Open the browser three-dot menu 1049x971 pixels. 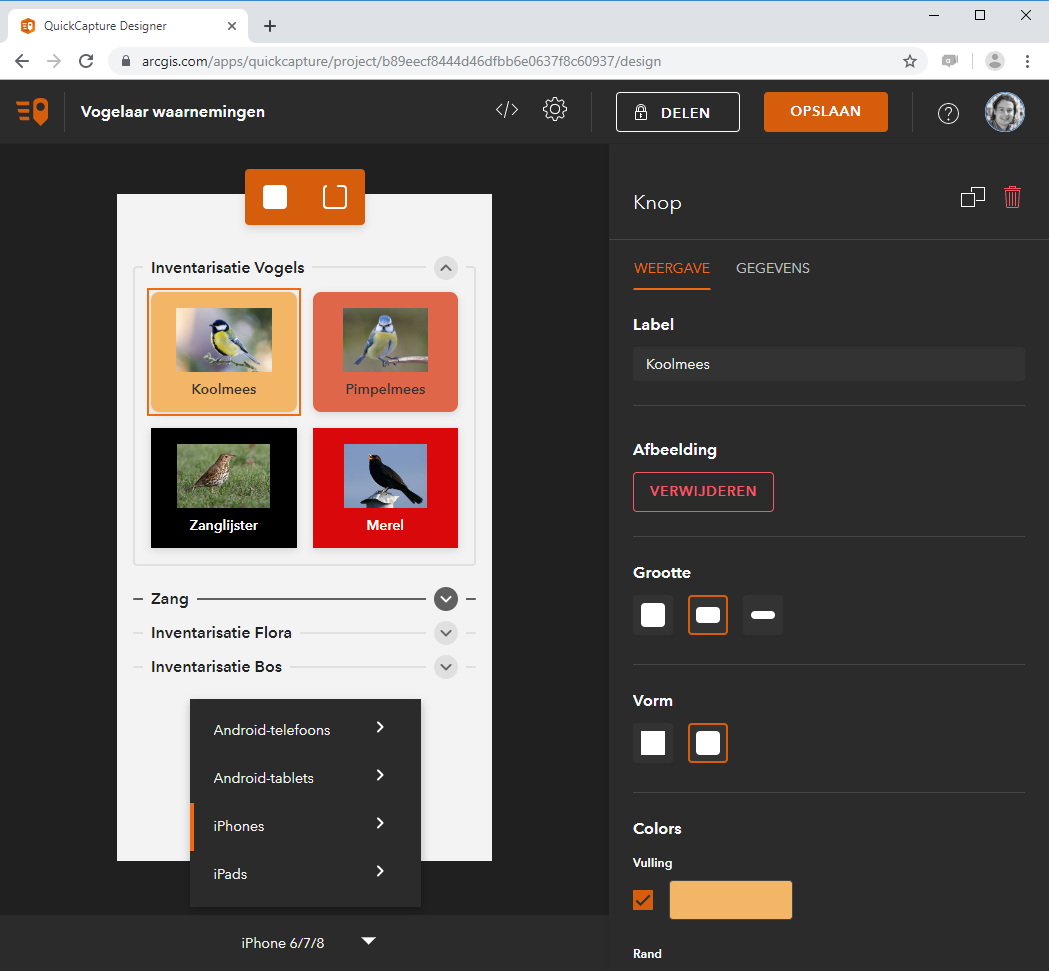(1028, 62)
